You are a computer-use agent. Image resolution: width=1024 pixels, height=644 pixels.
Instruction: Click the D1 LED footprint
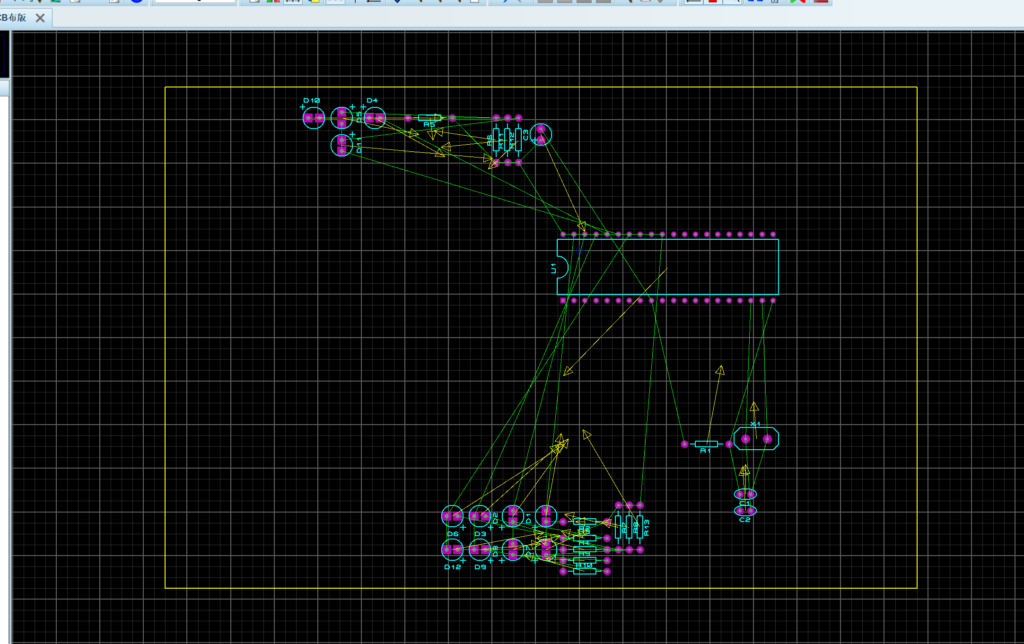(x=545, y=516)
